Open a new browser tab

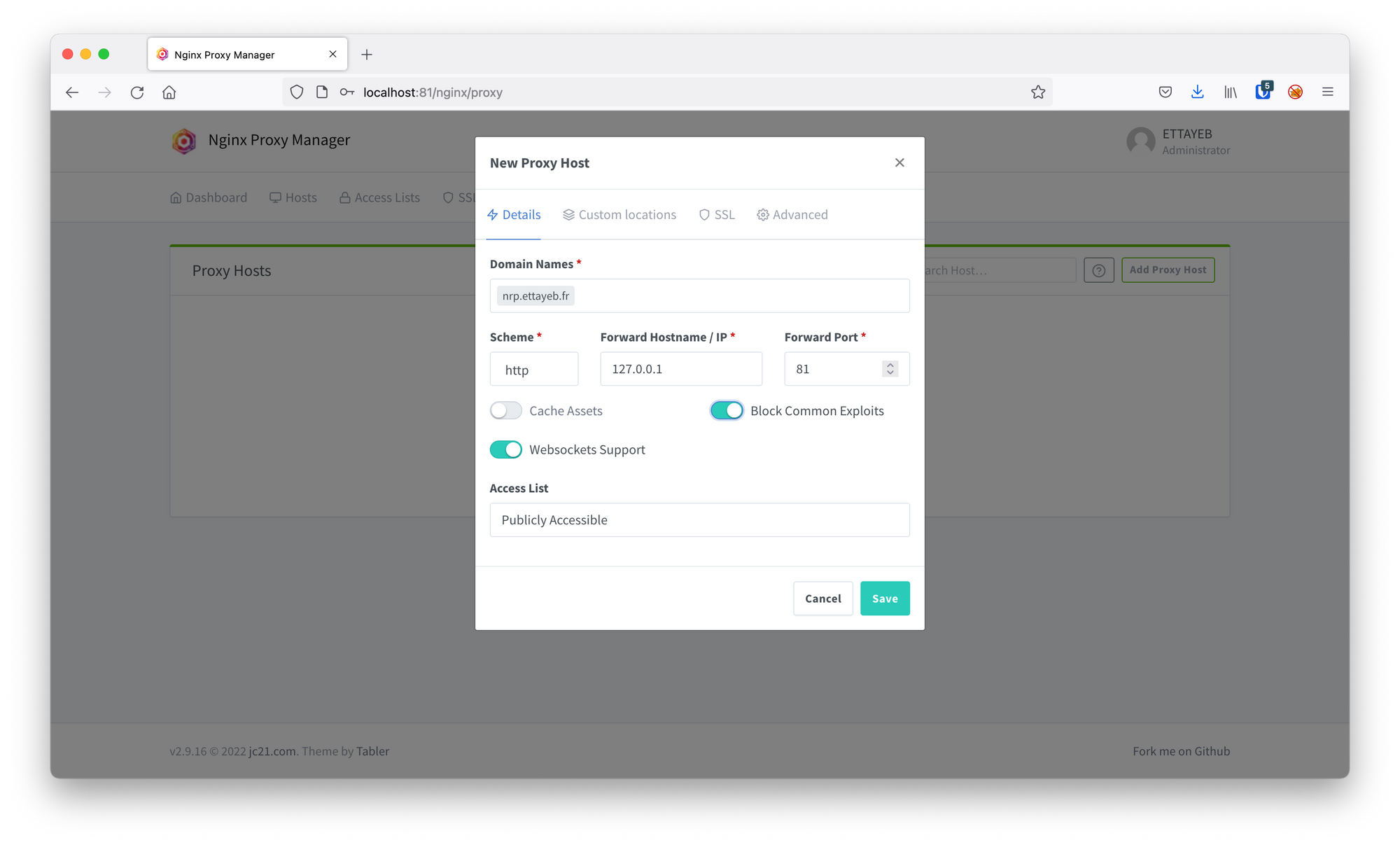click(367, 55)
